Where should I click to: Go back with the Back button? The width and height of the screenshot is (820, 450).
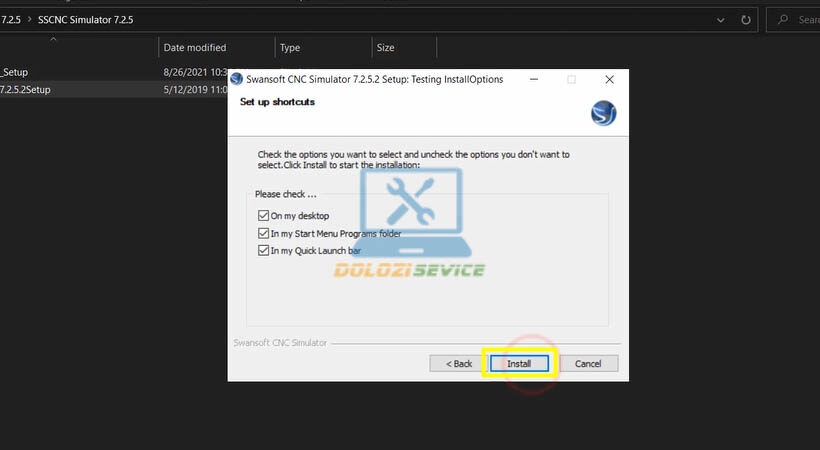(x=459, y=364)
